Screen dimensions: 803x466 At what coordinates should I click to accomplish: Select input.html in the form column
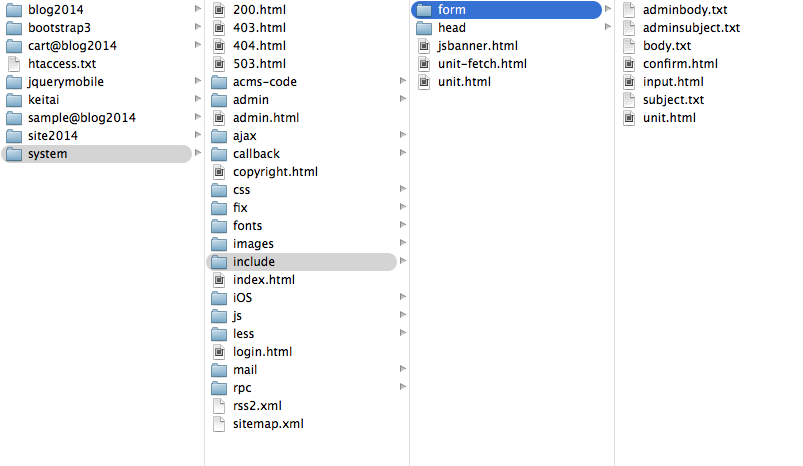tap(673, 82)
